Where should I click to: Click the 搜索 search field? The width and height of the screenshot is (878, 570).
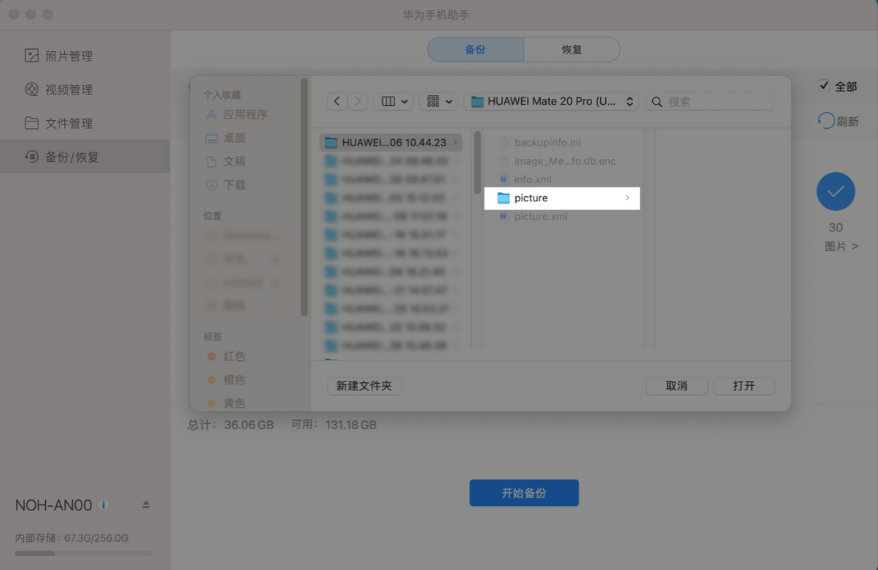710,101
